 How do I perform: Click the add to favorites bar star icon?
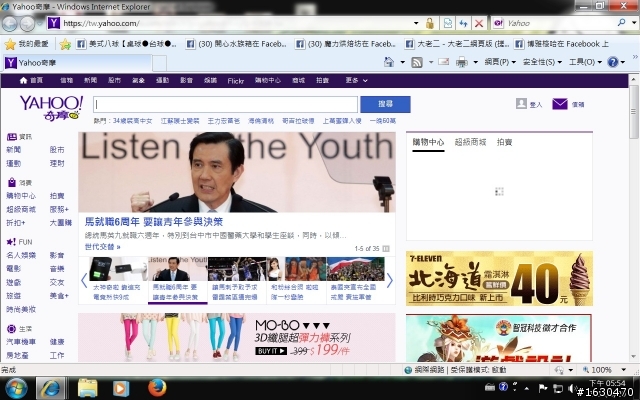pyautogui.click(x=65, y=44)
